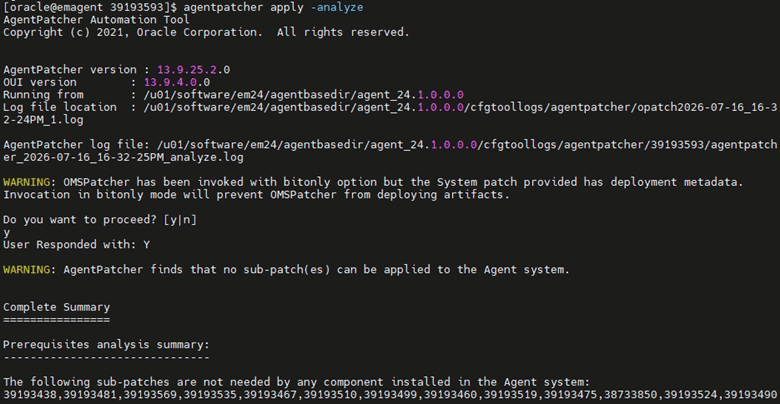Click the '-analyze' option in command line
The image size is (780, 404).
click(337, 7)
